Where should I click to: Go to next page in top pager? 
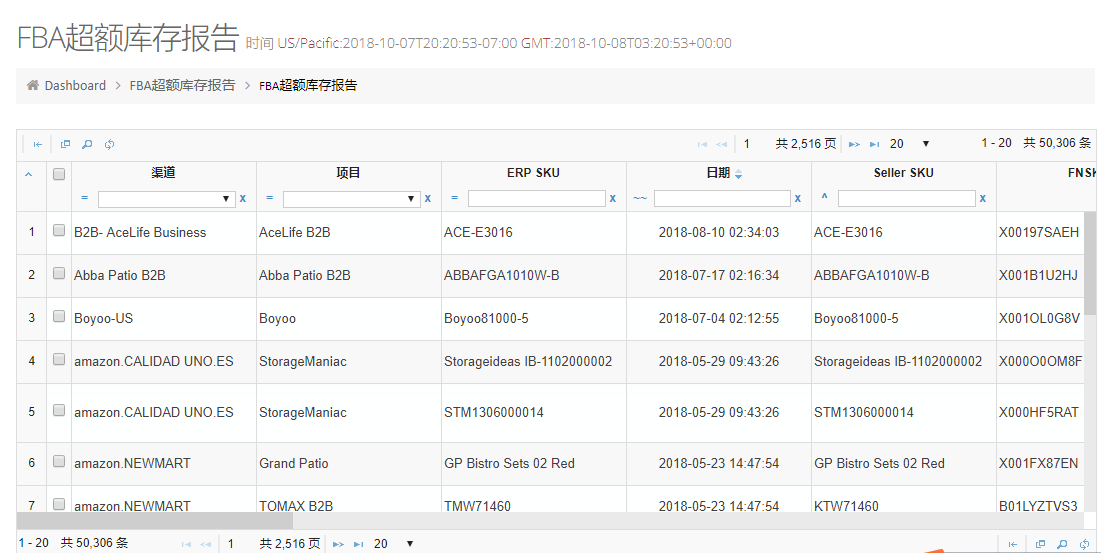point(855,145)
